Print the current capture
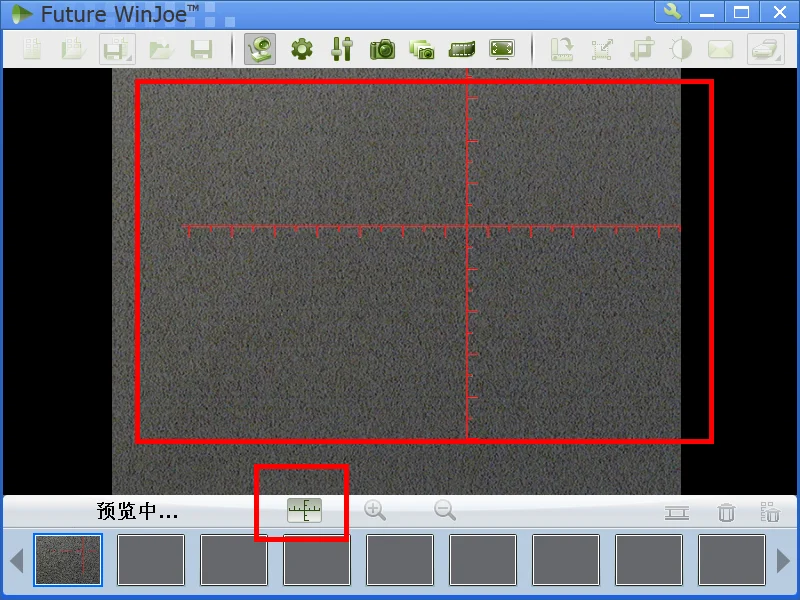The height and width of the screenshot is (600, 800). (761, 49)
